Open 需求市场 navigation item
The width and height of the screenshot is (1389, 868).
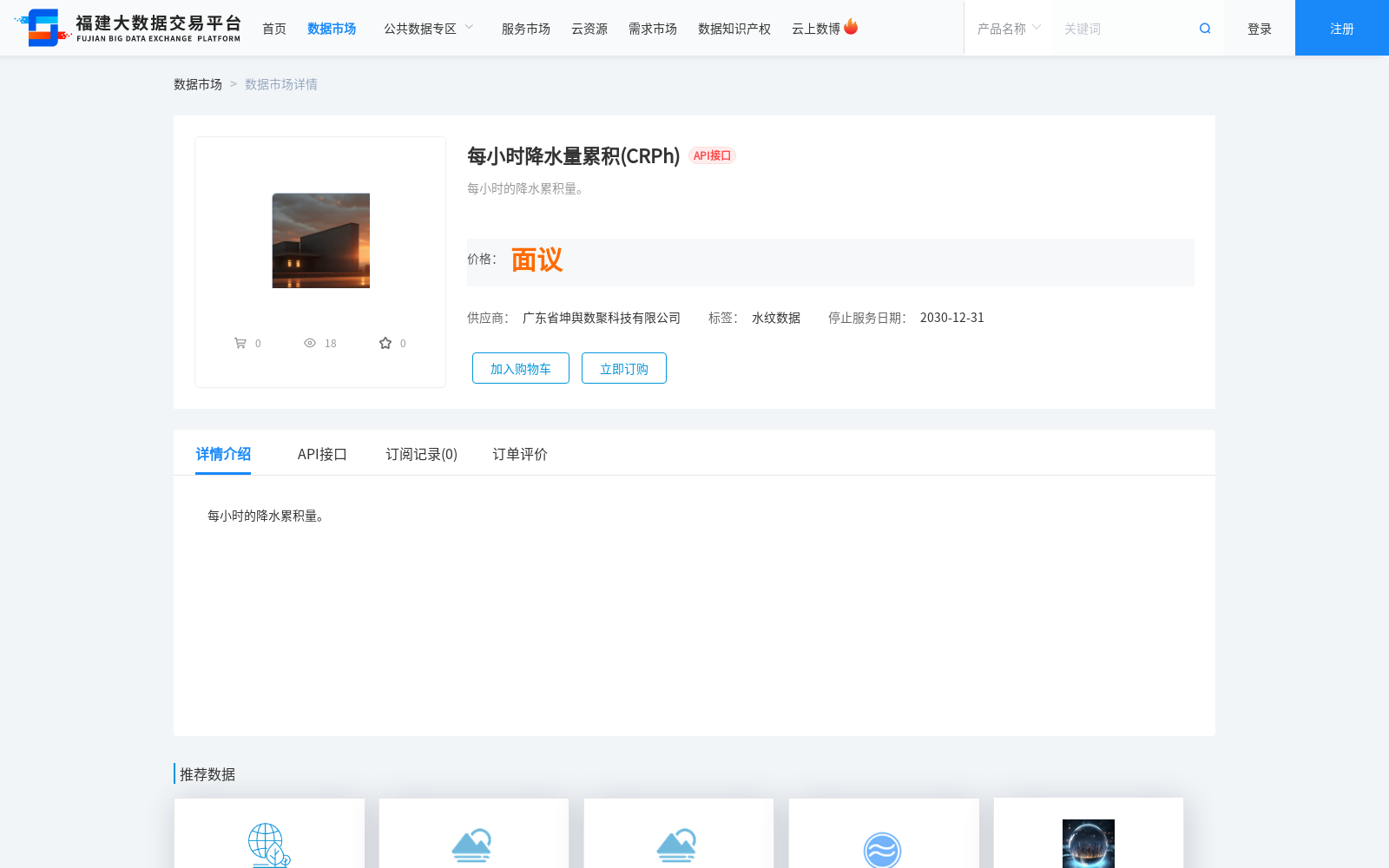pos(653,29)
